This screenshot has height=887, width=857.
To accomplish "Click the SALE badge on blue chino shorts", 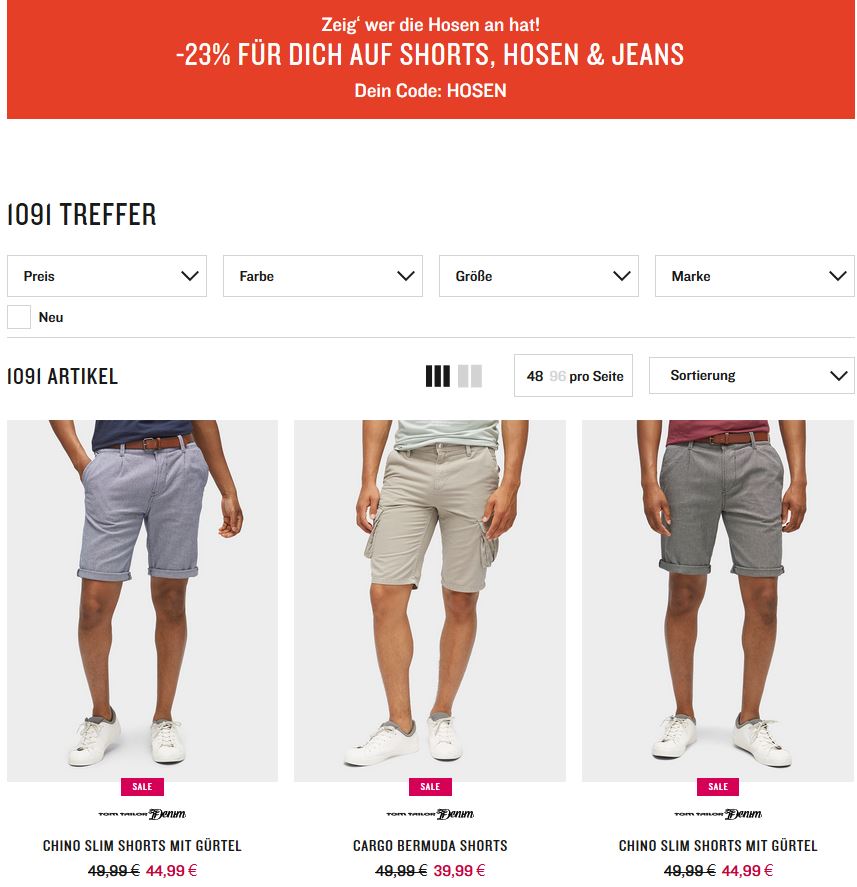I will tap(142, 787).
